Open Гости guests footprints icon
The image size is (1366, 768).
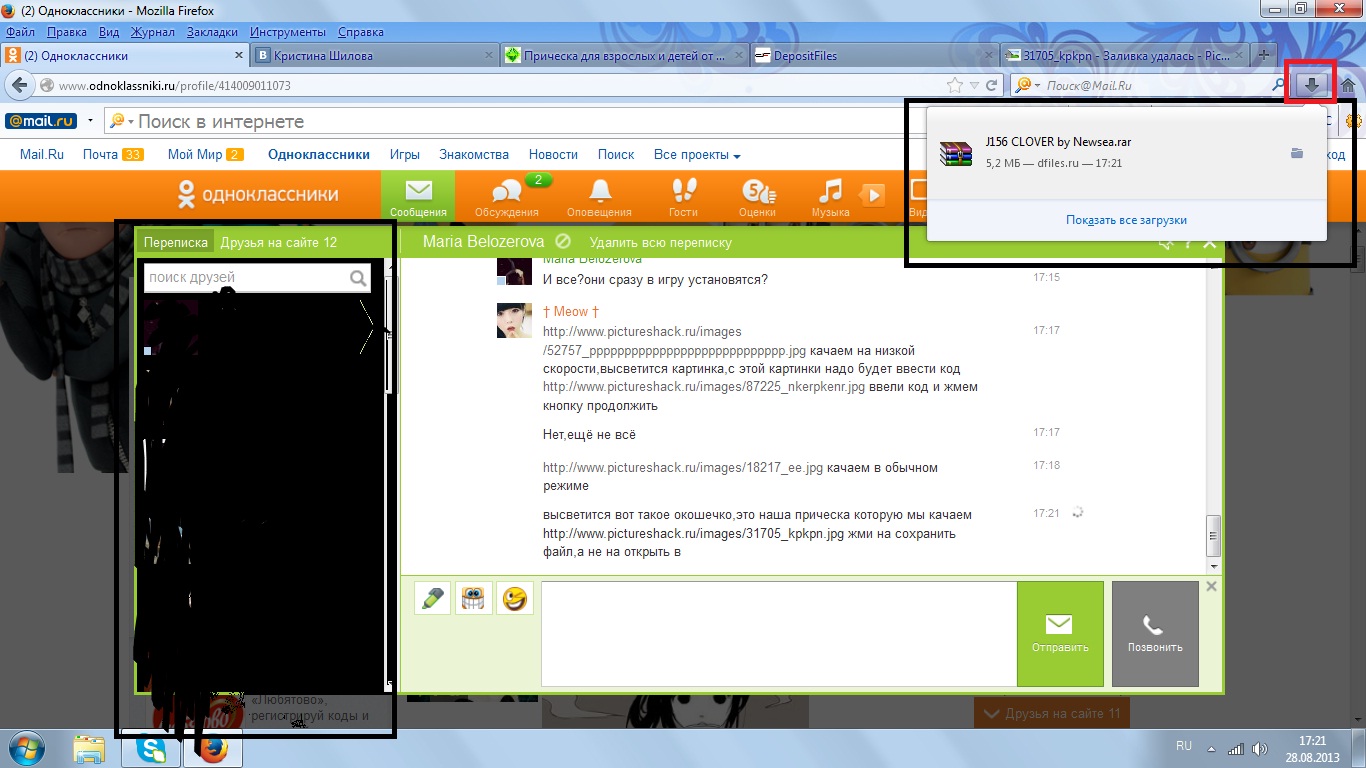tap(683, 196)
